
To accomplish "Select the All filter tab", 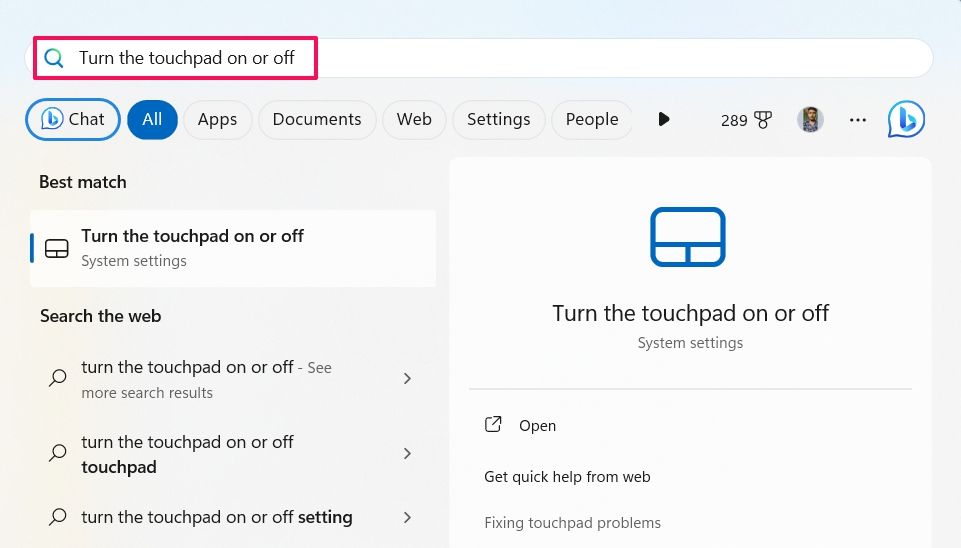I will [152, 119].
